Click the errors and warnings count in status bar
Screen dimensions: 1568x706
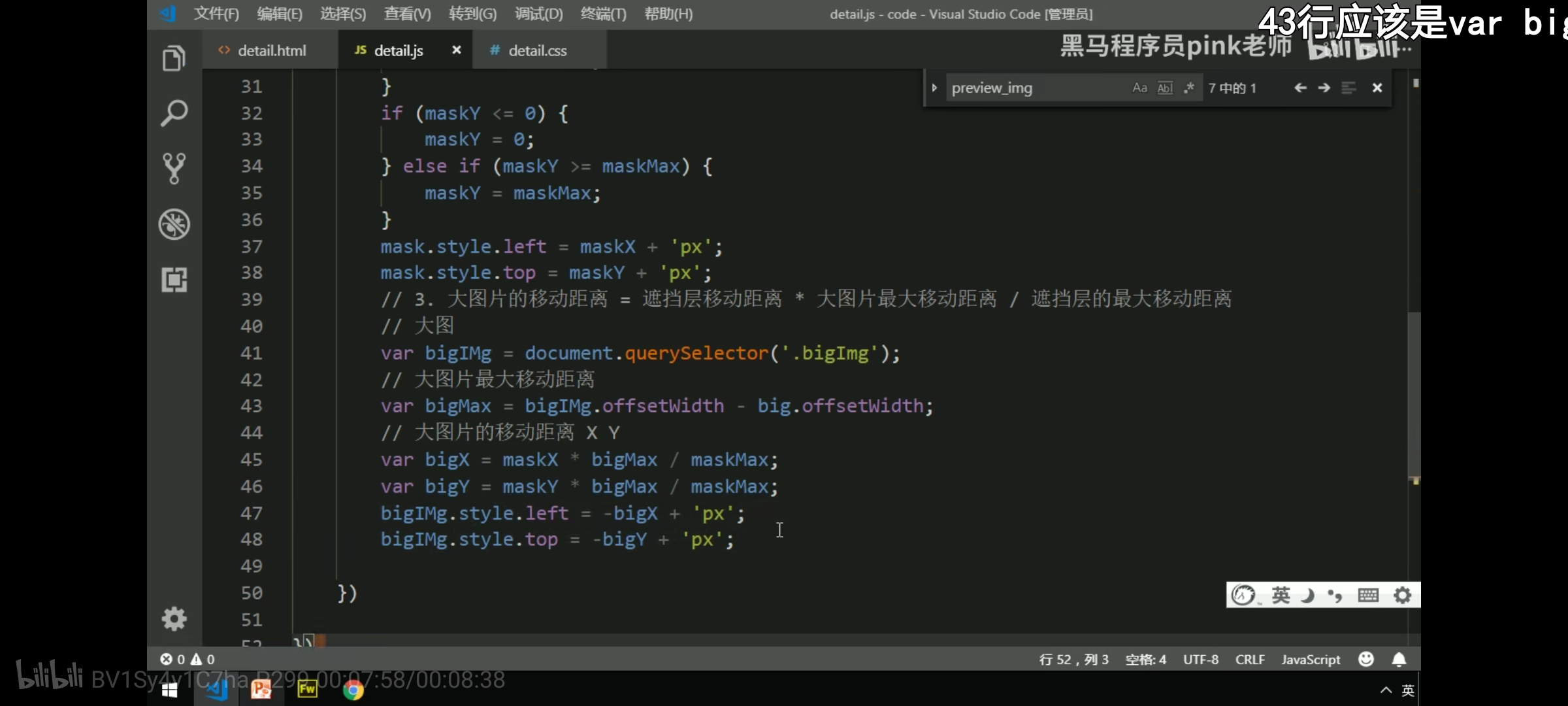(x=188, y=659)
